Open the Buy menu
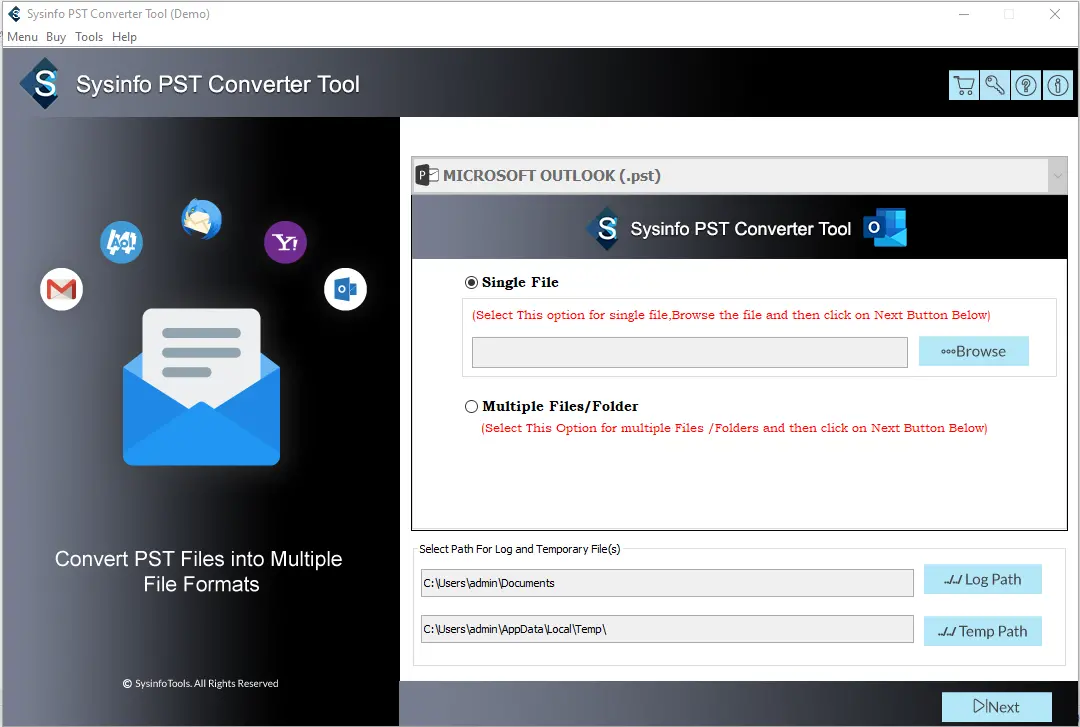This screenshot has height=727, width=1080. tap(56, 37)
